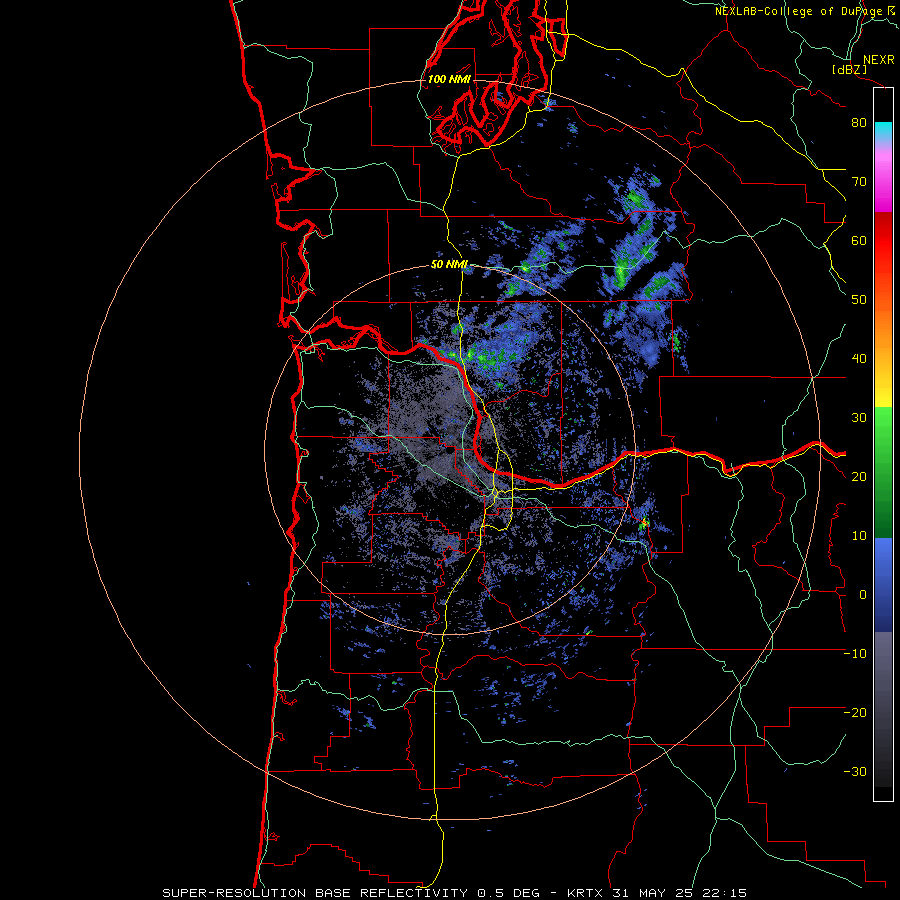The width and height of the screenshot is (900, 900).
Task: Click the 22:15 time in the caption
Action: pyautogui.click(x=723, y=893)
